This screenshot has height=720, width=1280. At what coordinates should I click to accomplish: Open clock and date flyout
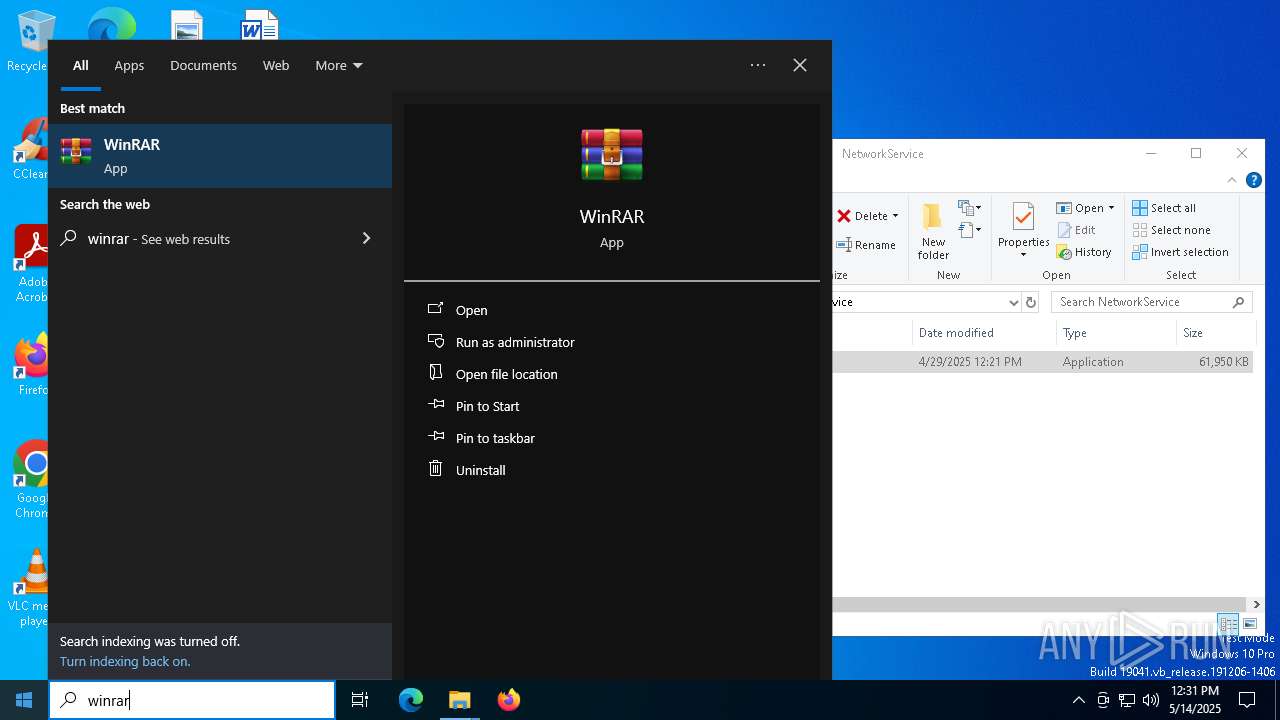pyautogui.click(x=1195, y=700)
